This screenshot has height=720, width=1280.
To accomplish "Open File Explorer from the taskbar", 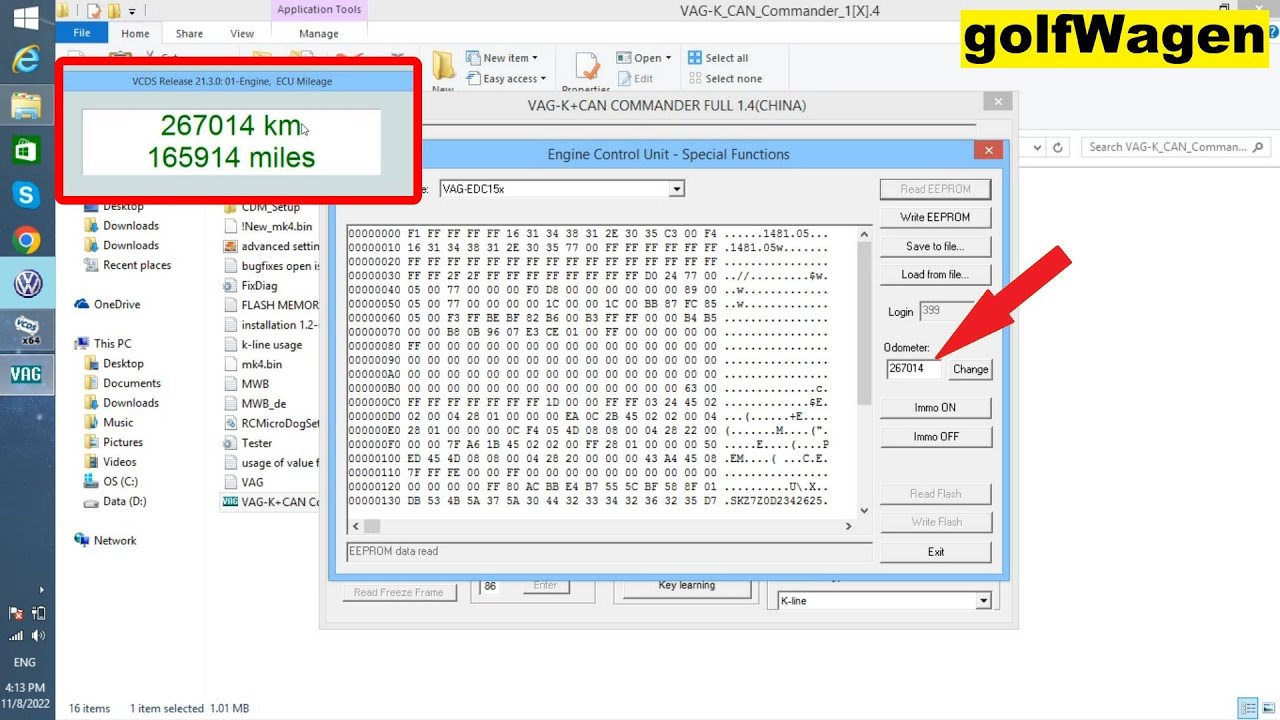I will 26,105.
